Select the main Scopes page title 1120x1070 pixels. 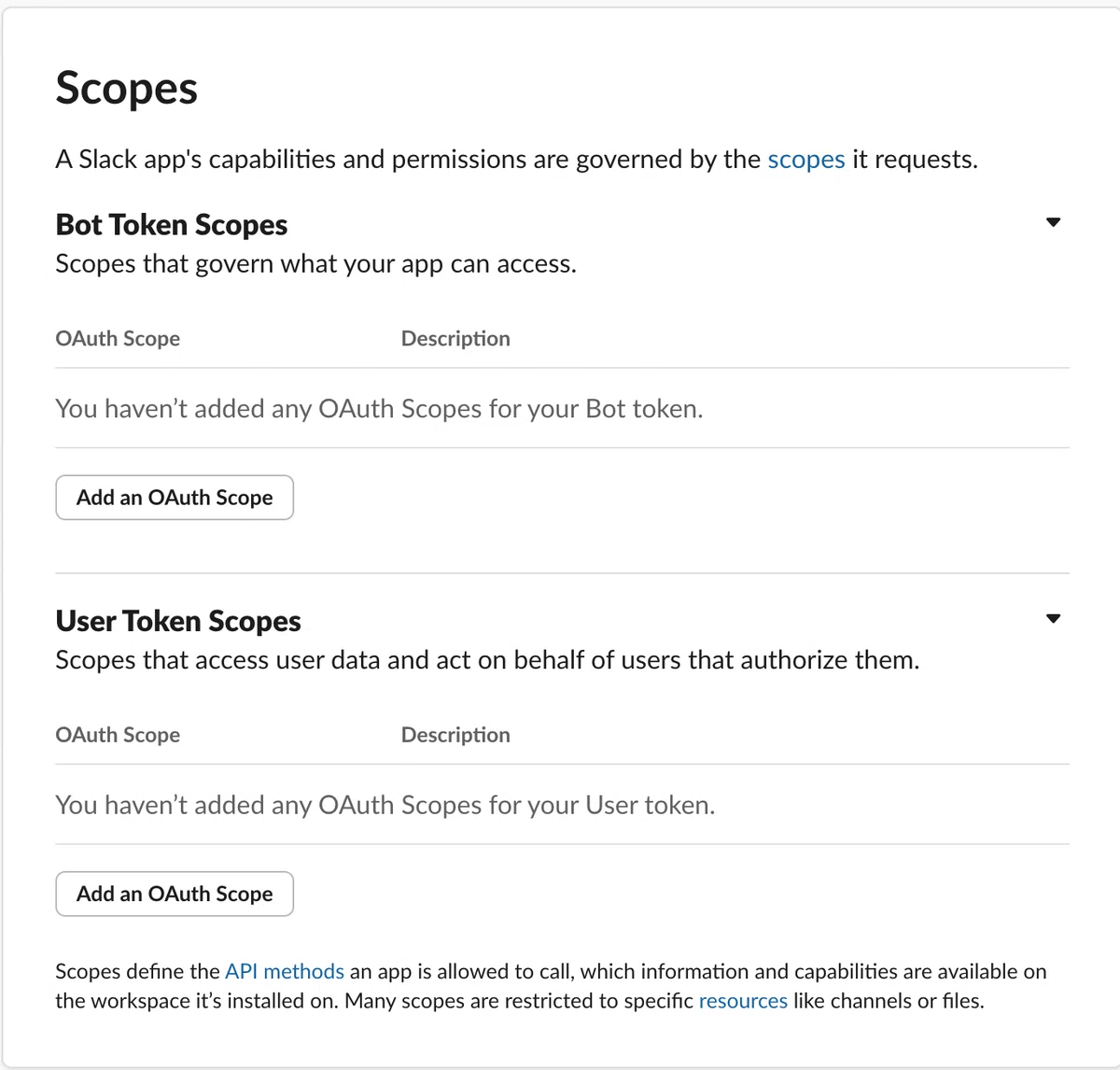coord(127,89)
